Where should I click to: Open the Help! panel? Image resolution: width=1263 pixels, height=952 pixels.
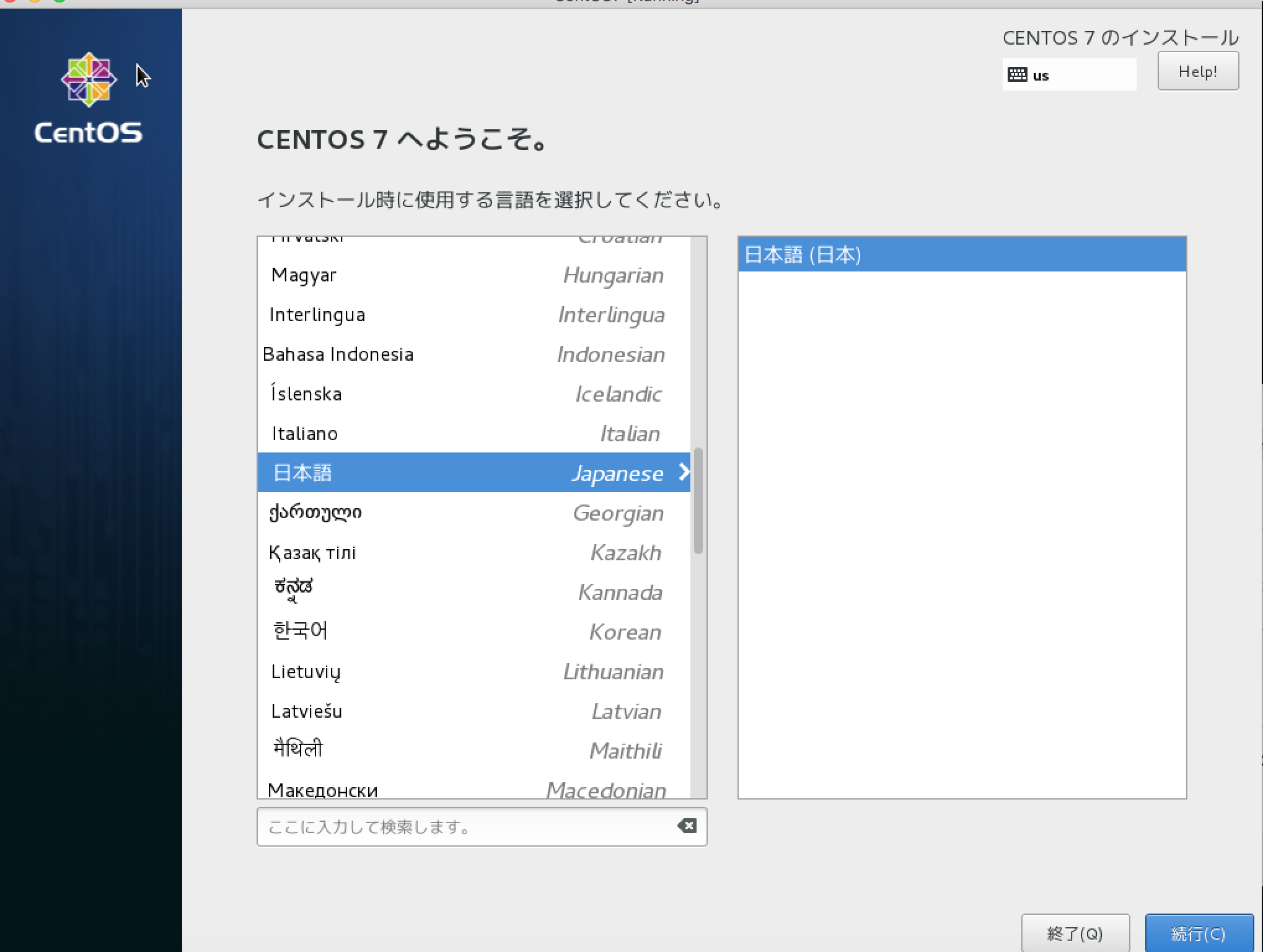tap(1197, 71)
